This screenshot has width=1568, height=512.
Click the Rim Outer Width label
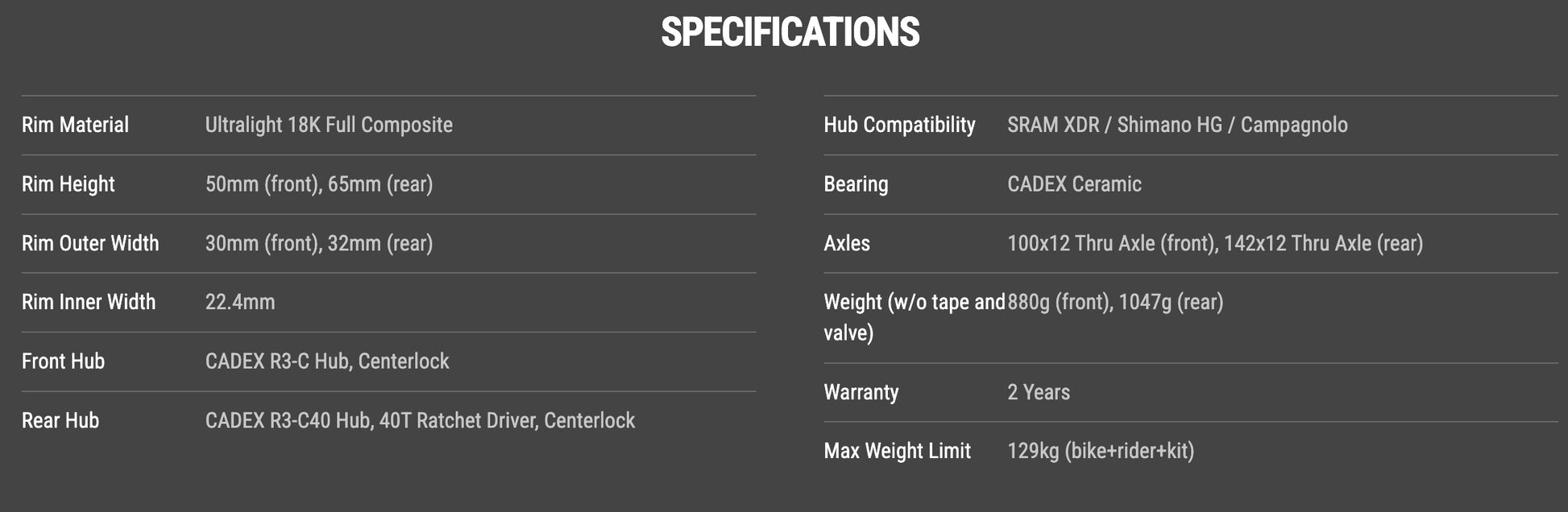[90, 243]
